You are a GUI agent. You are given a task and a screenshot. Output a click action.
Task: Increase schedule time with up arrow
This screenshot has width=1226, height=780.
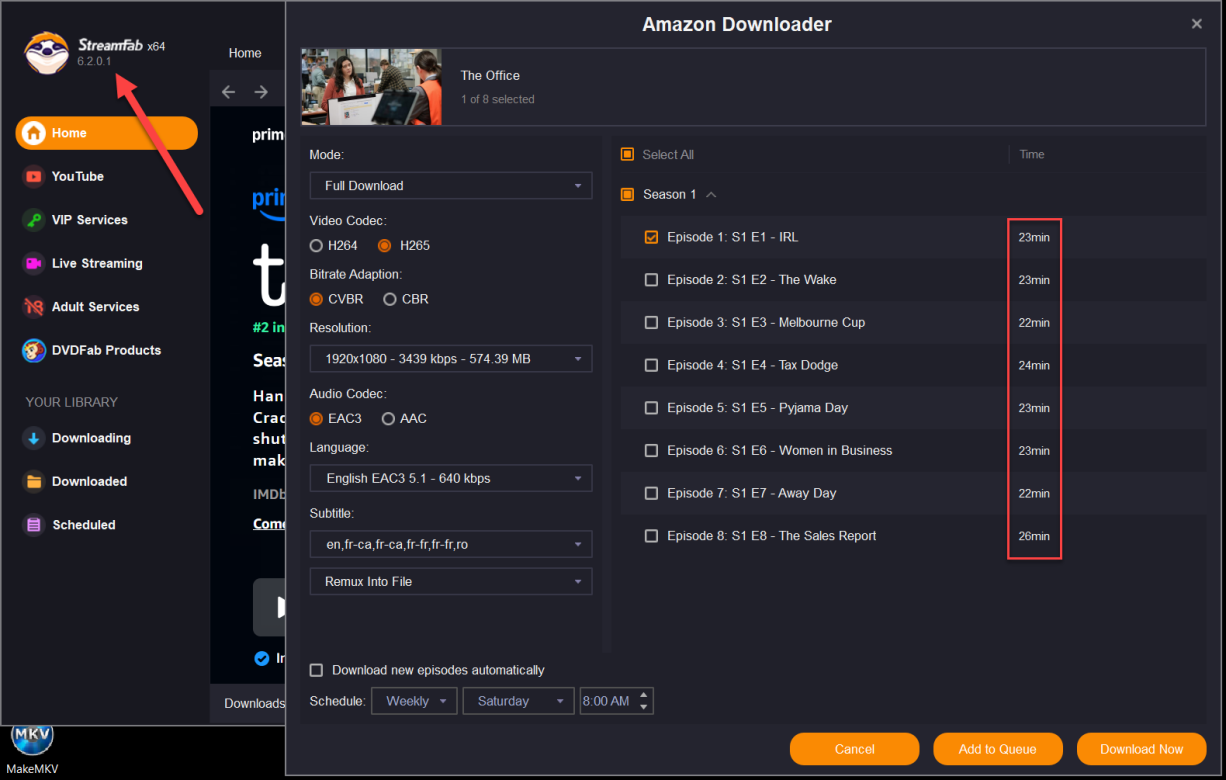click(x=644, y=695)
